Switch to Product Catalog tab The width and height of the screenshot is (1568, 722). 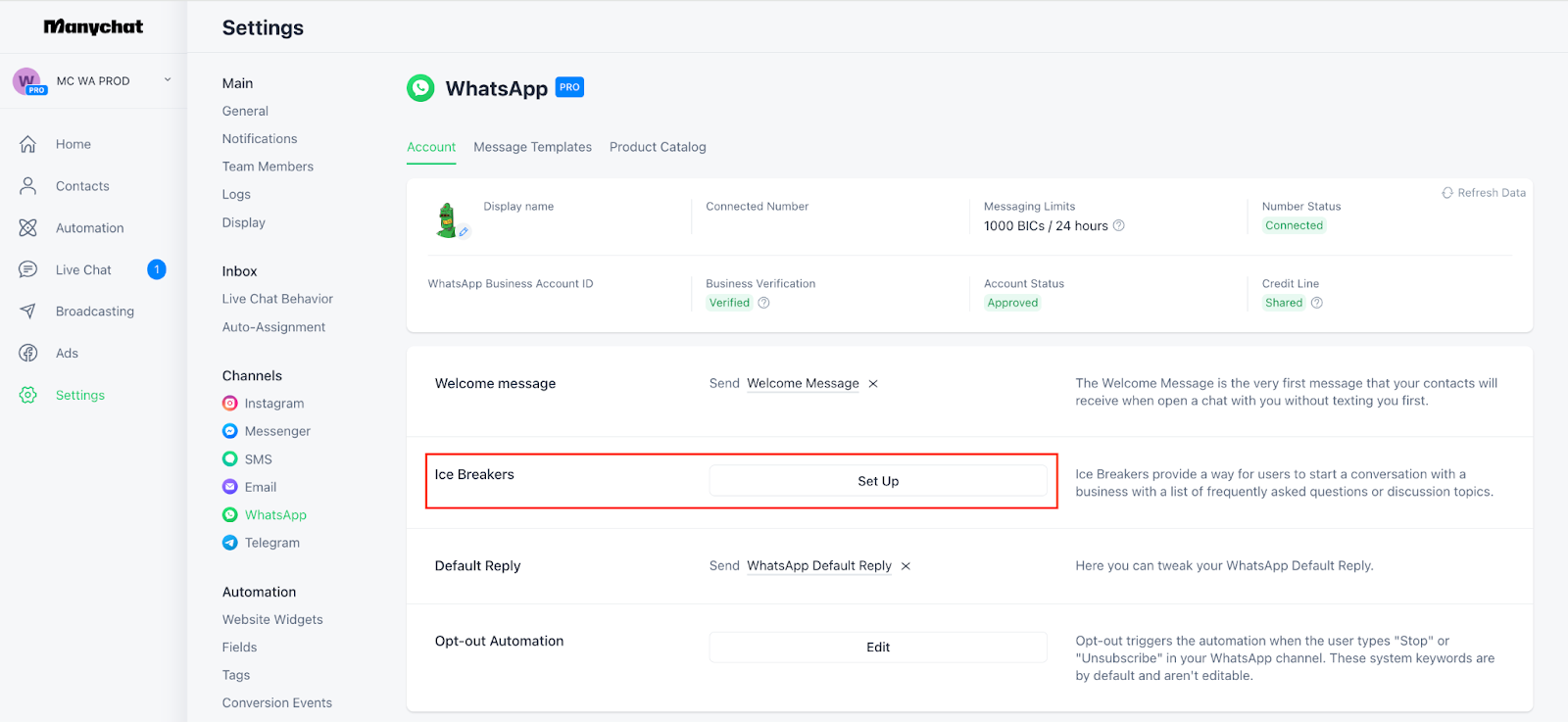pyautogui.click(x=658, y=147)
